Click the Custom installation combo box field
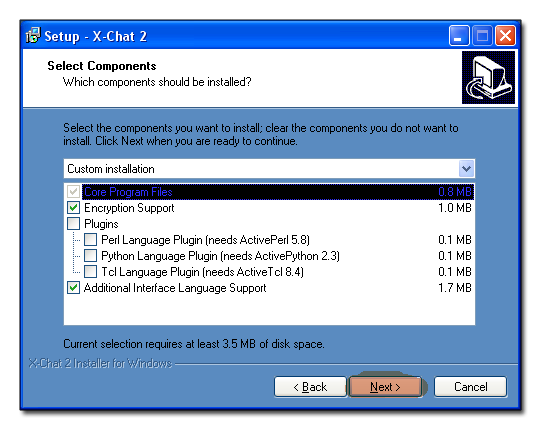541x430 pixels. coord(269,169)
